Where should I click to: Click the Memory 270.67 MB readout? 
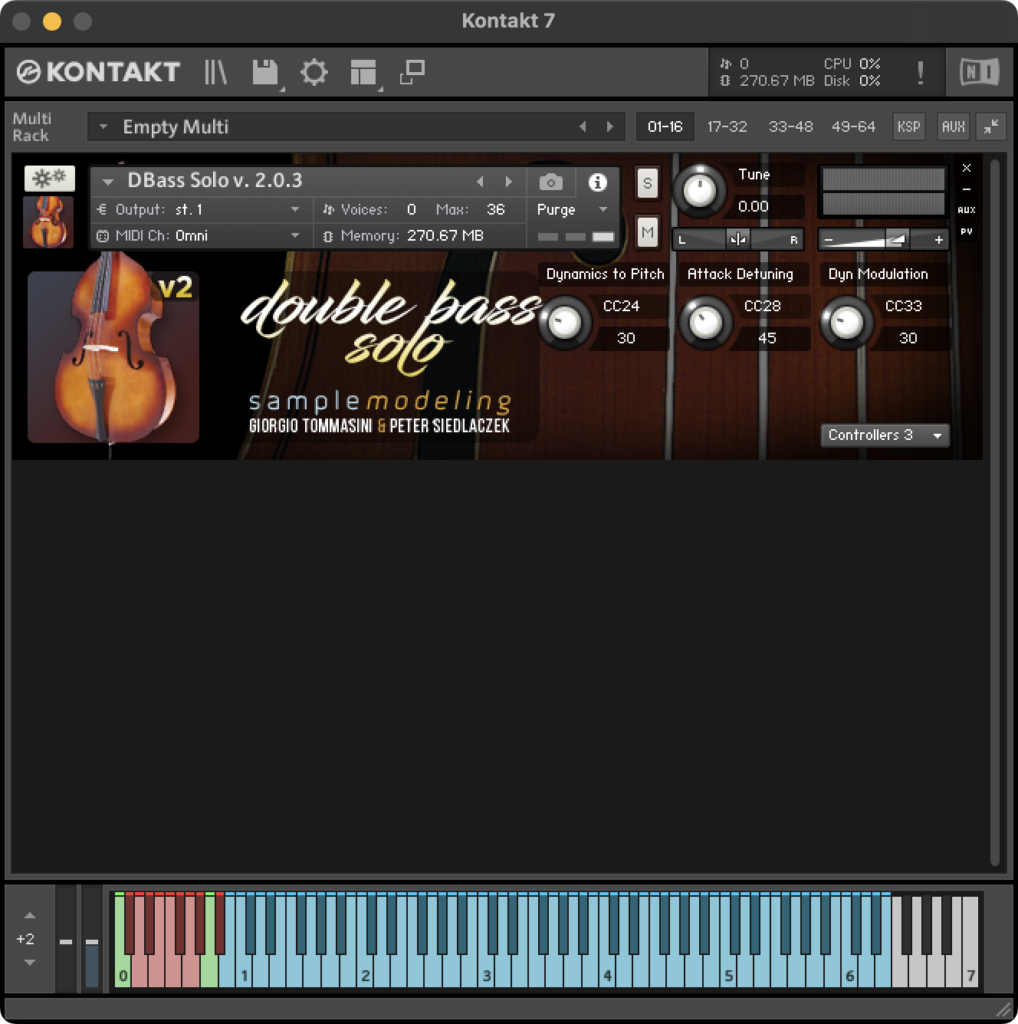click(x=420, y=236)
